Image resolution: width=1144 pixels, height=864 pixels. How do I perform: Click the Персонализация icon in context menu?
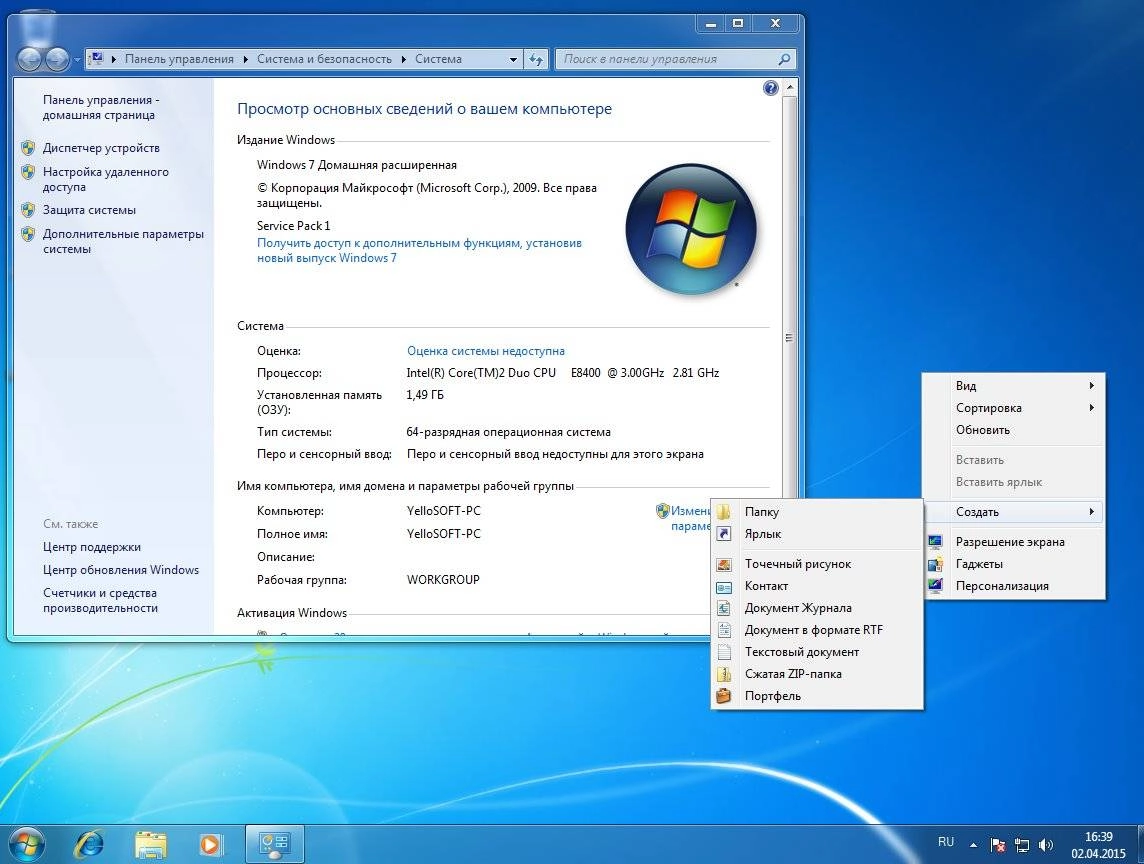[935, 585]
